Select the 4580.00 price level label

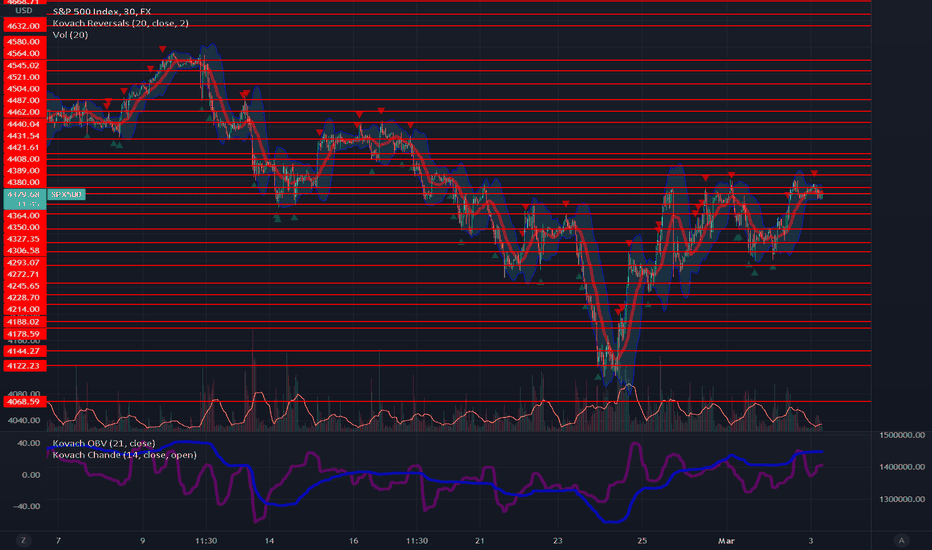click(24, 42)
